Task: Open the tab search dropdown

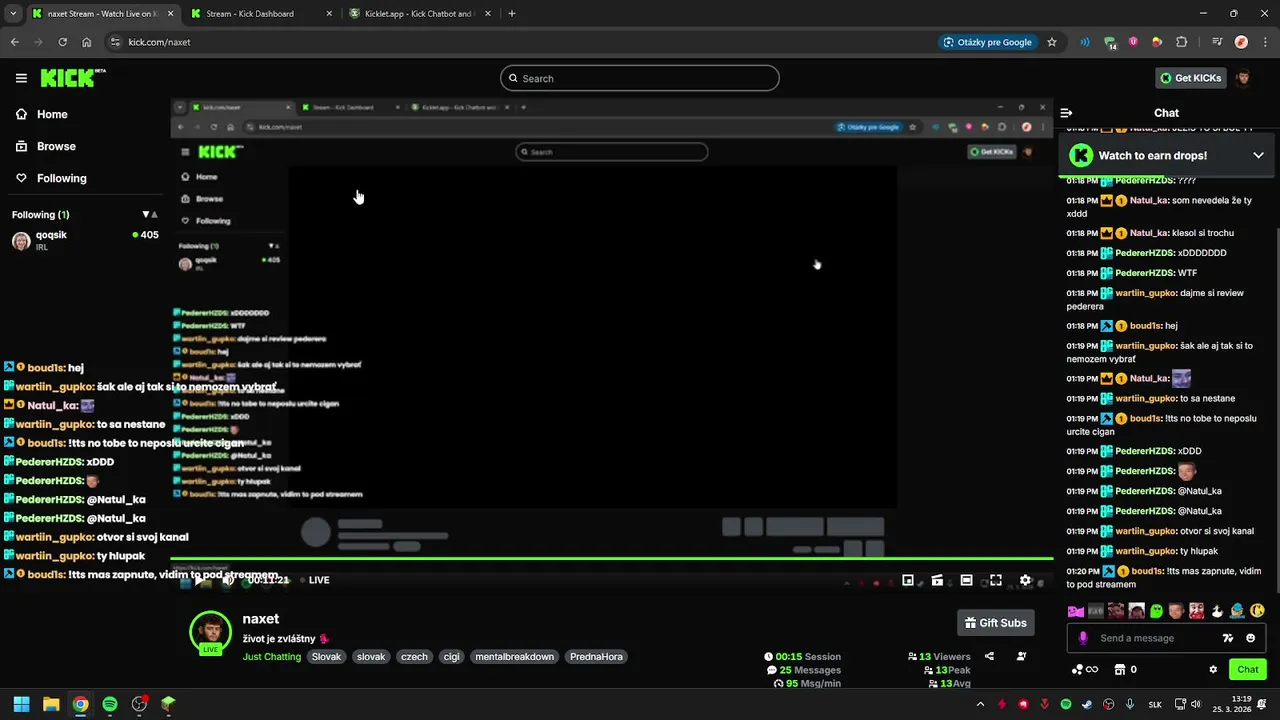Action: [13, 14]
